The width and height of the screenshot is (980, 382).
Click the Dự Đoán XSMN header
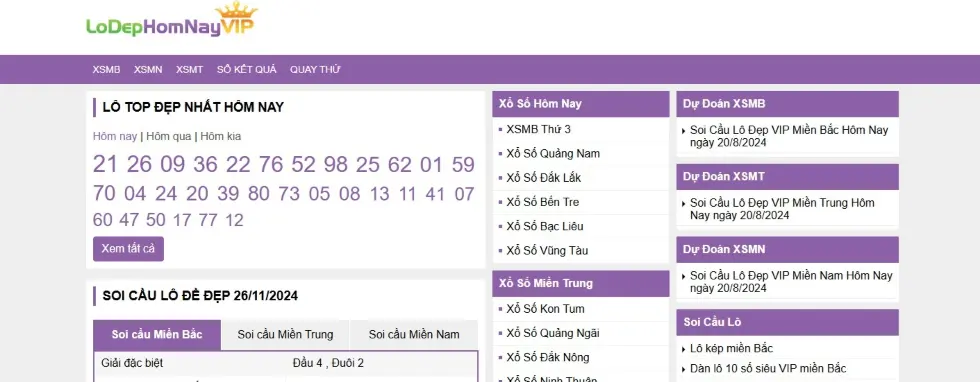(x=788, y=249)
